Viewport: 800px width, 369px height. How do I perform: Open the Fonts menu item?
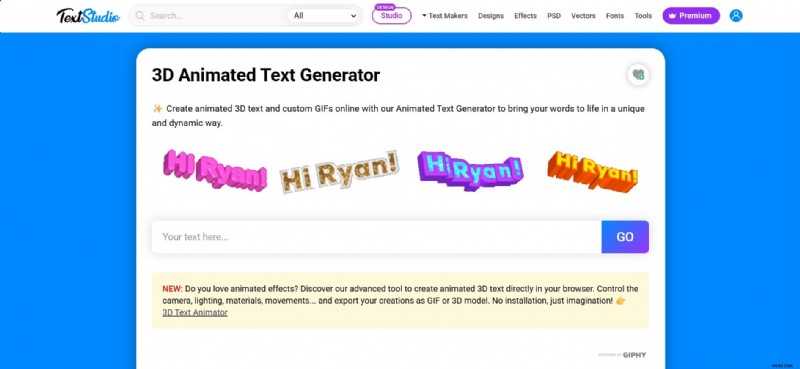[x=615, y=16]
